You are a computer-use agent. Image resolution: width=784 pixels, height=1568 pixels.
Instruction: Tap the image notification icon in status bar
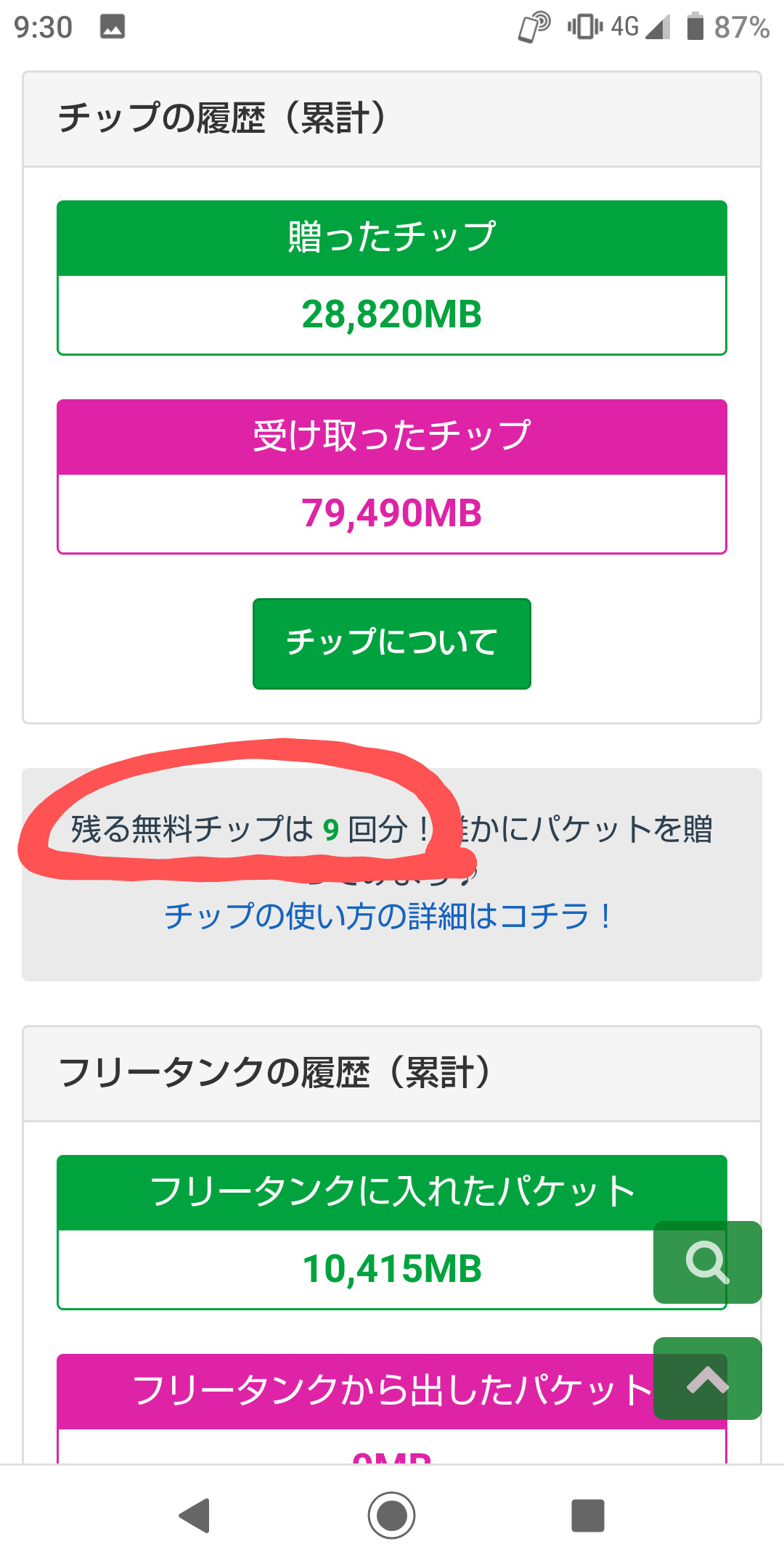coord(113,27)
